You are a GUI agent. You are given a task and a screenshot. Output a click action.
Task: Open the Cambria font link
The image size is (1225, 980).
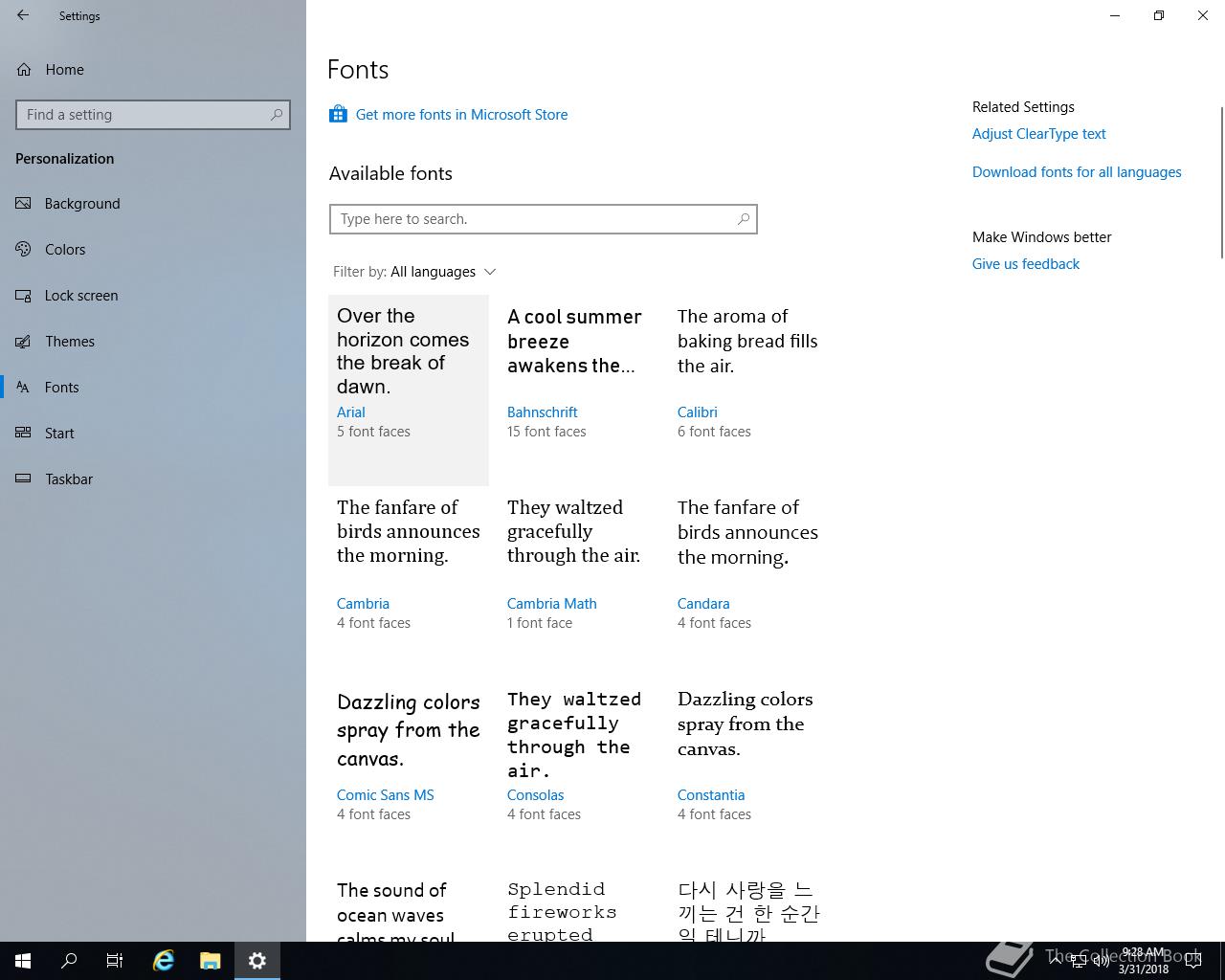tap(363, 604)
